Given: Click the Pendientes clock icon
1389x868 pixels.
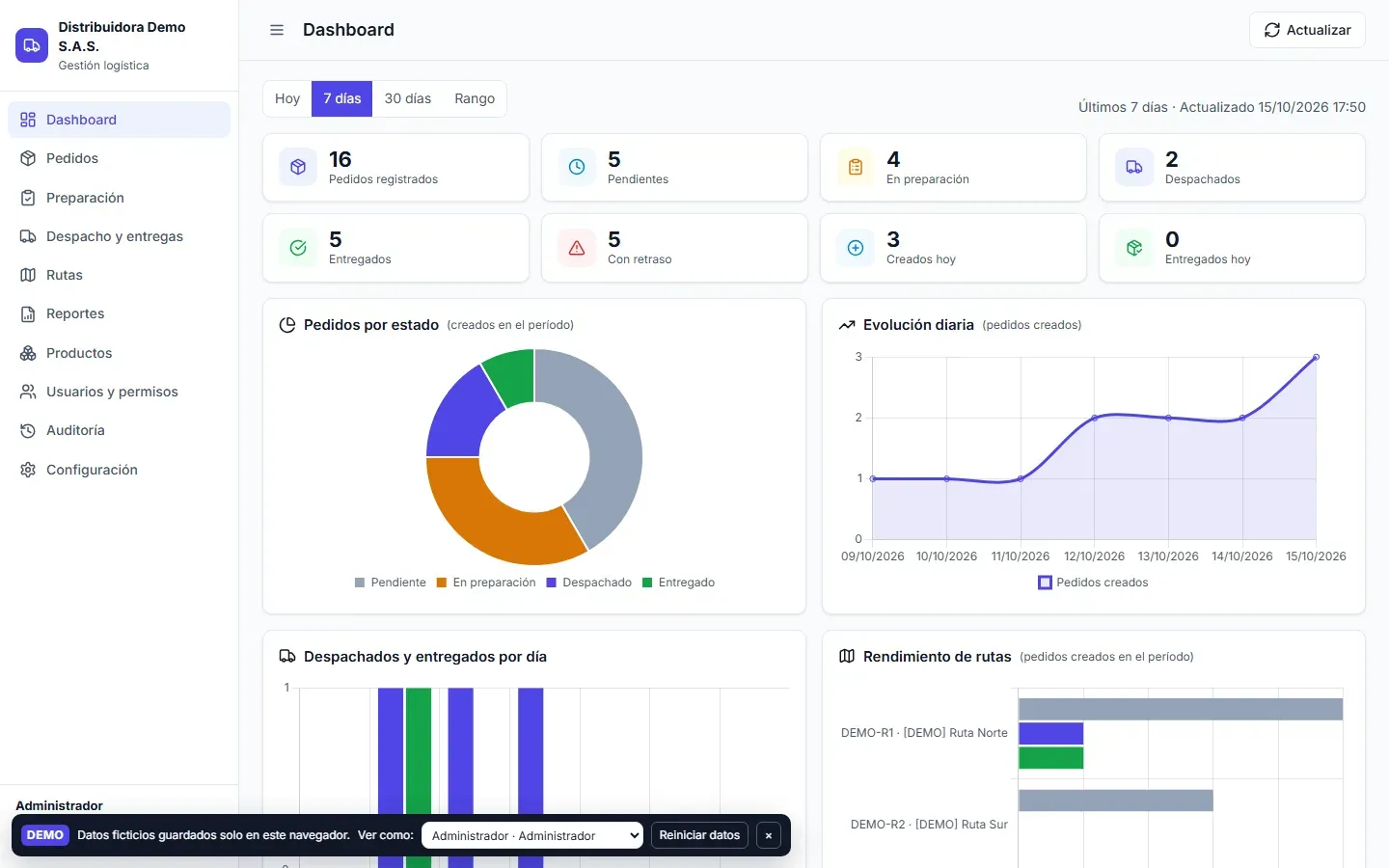Looking at the screenshot, I should pyautogui.click(x=577, y=167).
